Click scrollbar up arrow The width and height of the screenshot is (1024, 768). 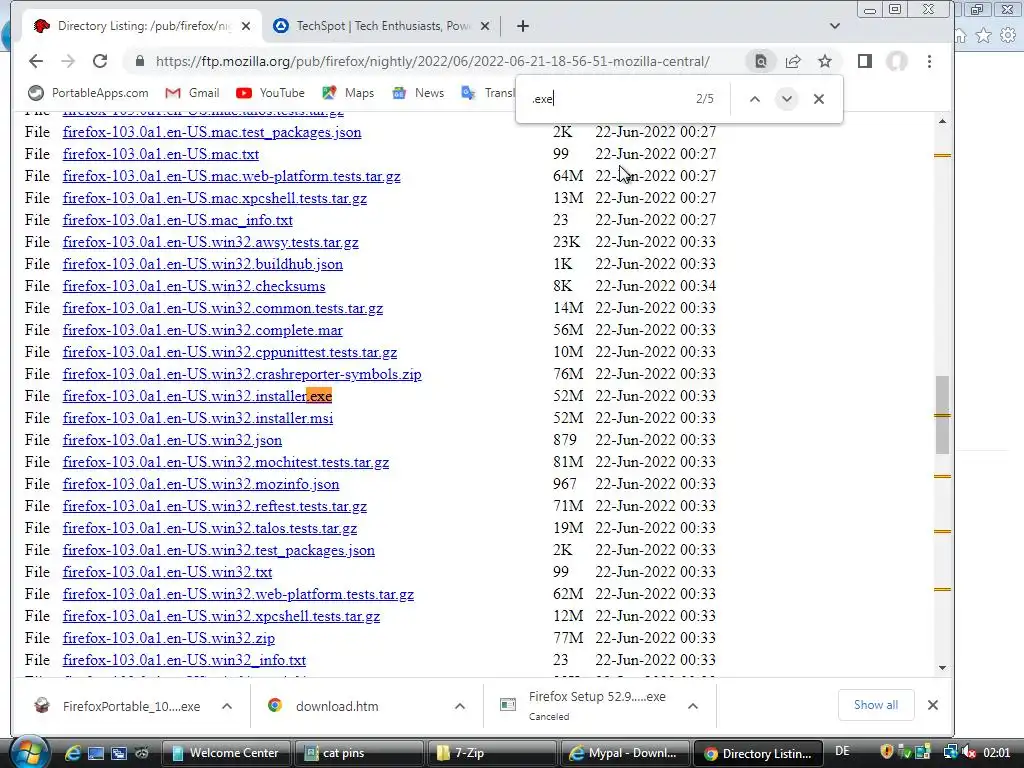[942, 121]
